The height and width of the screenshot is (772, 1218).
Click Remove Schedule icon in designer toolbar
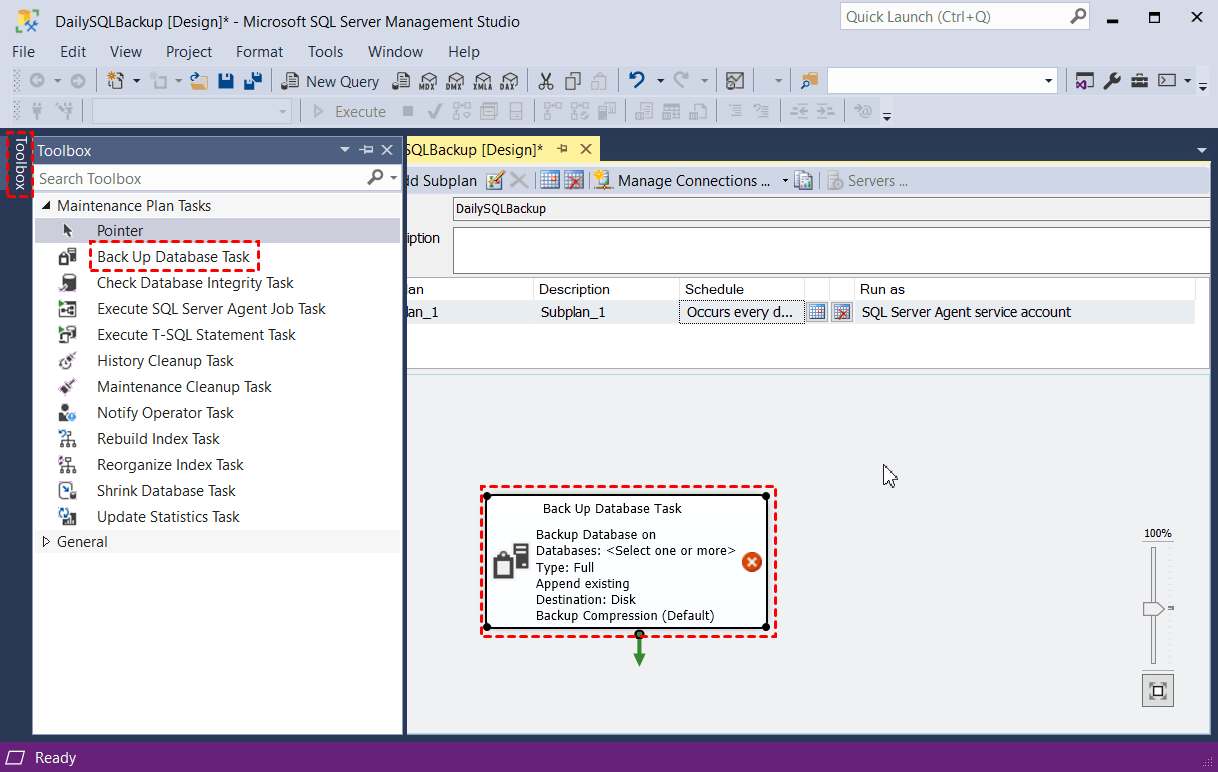(574, 180)
